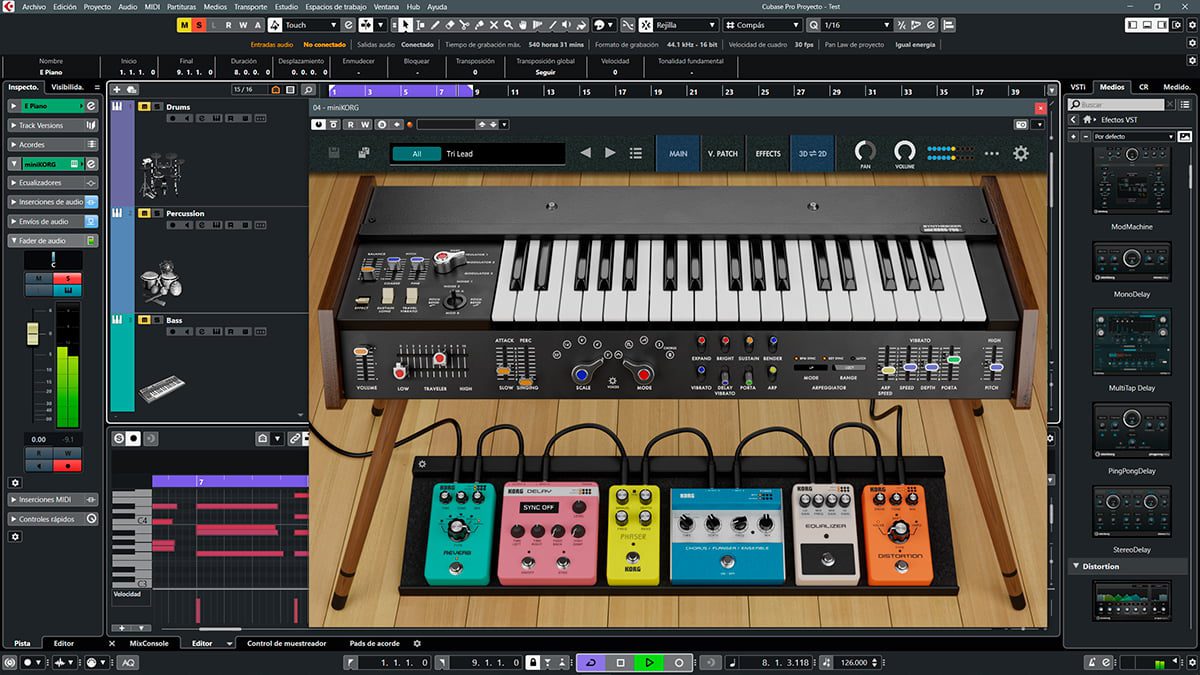Click the All preset category button
The width and height of the screenshot is (1200, 675).
[416, 154]
